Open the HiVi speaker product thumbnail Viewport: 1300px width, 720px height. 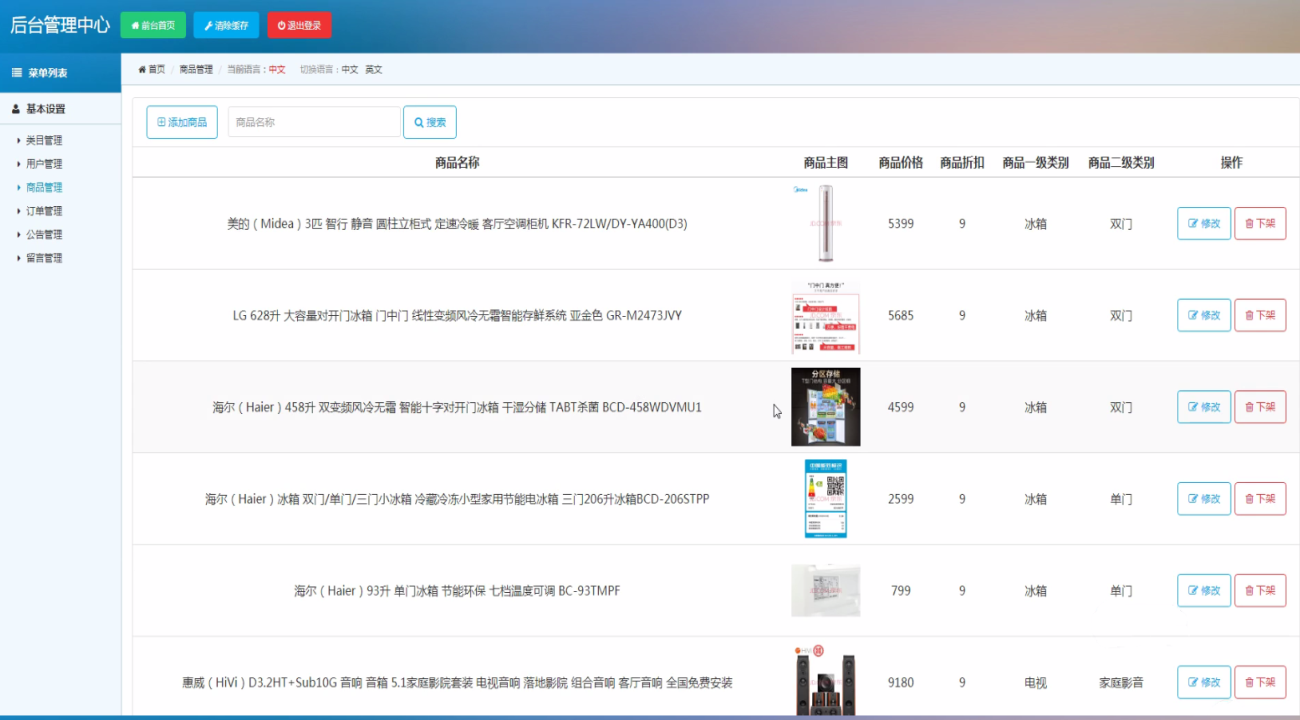tap(825, 680)
